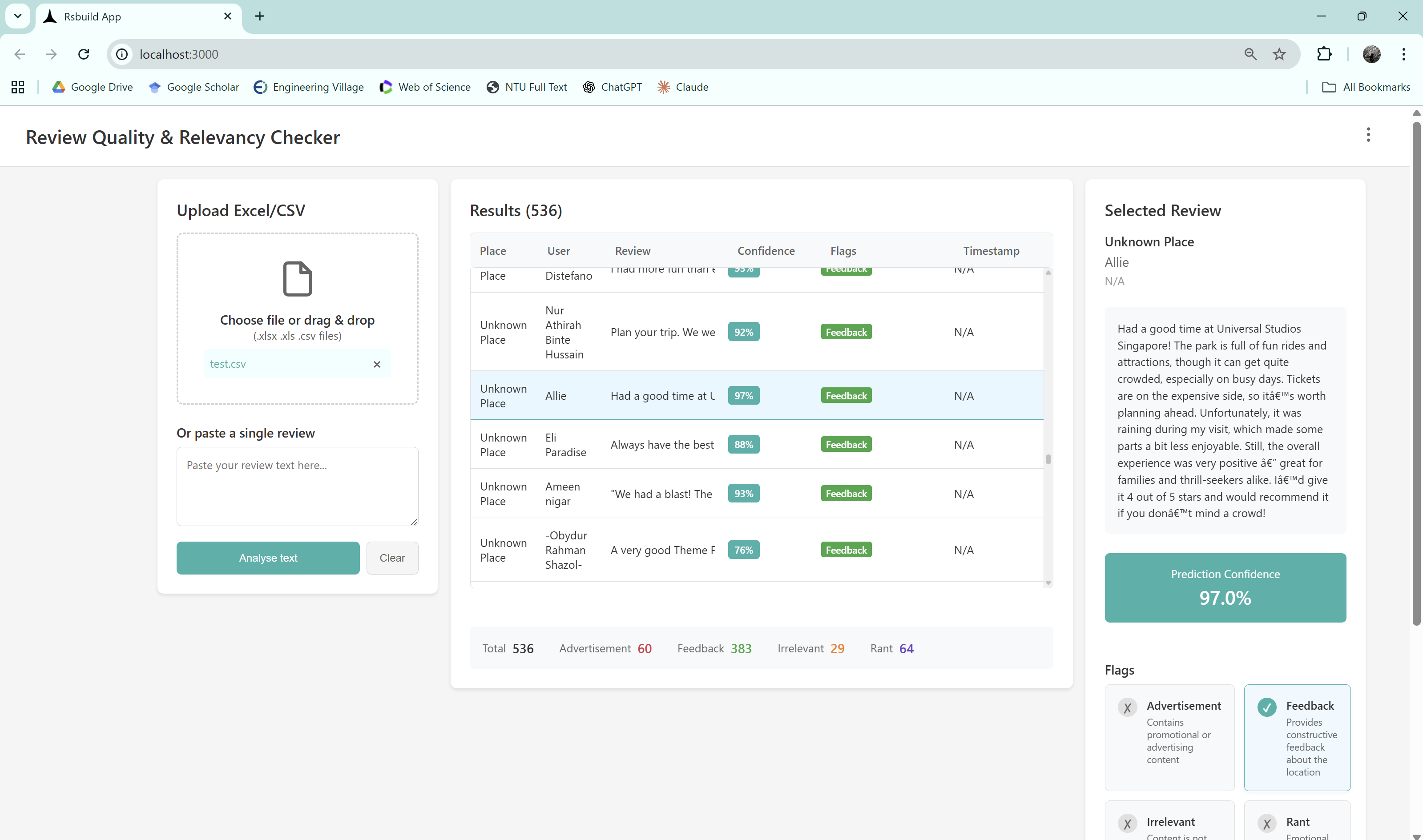This screenshot has width=1423, height=840.
Task: Open the apps grid in bookmarks bar
Action: (17, 87)
